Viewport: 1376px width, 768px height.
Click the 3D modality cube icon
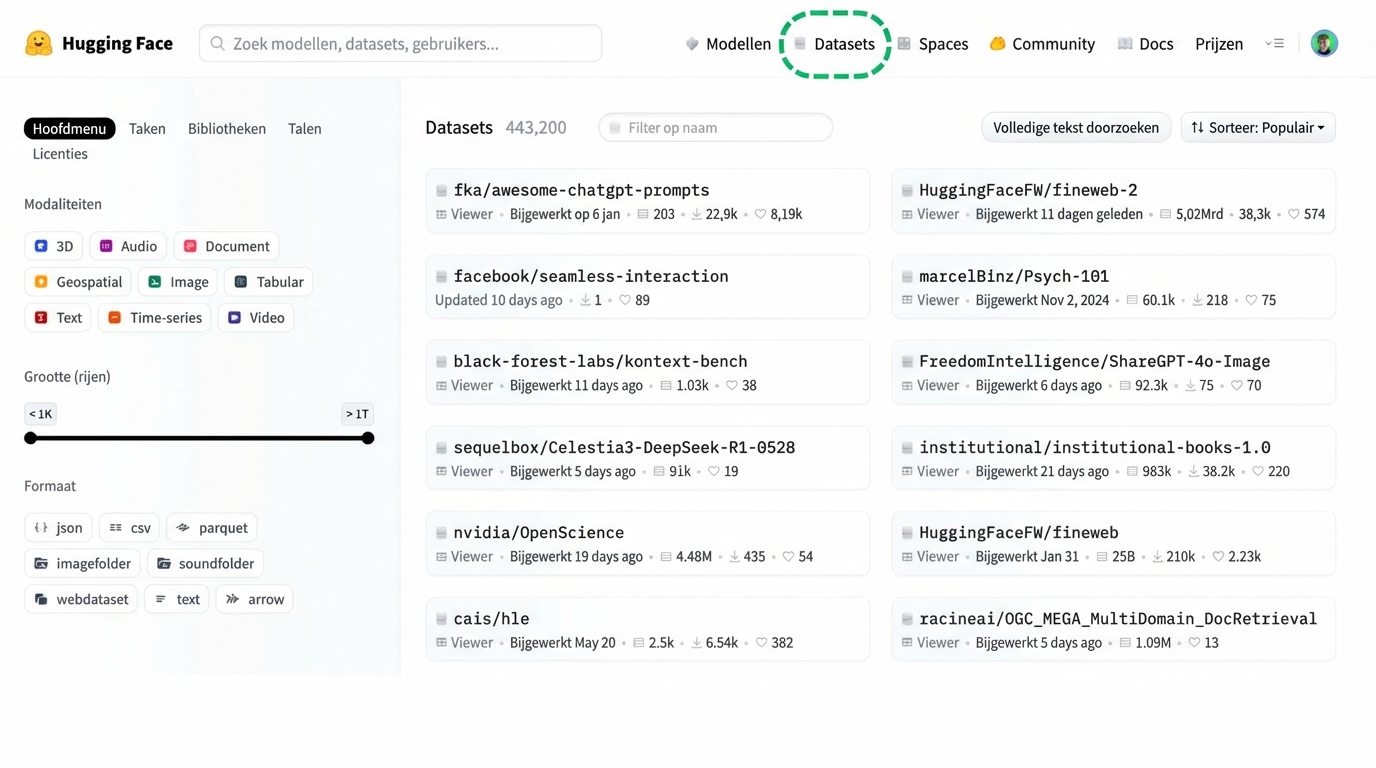coord(41,246)
